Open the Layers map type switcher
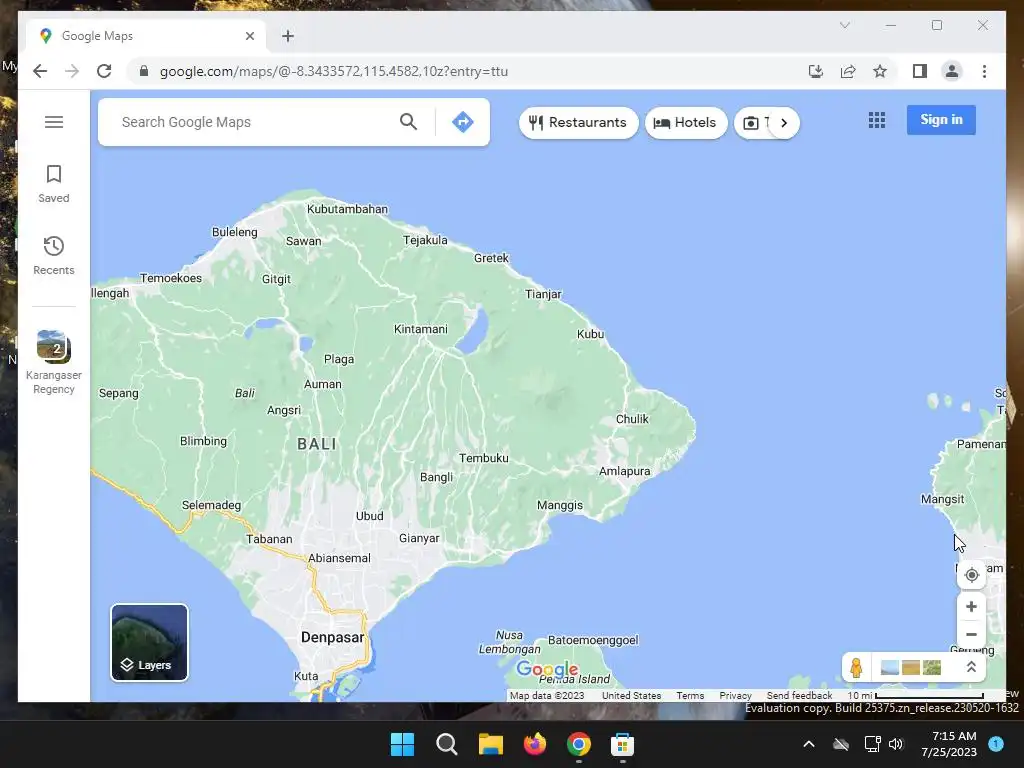The image size is (1024, 768). point(150,643)
